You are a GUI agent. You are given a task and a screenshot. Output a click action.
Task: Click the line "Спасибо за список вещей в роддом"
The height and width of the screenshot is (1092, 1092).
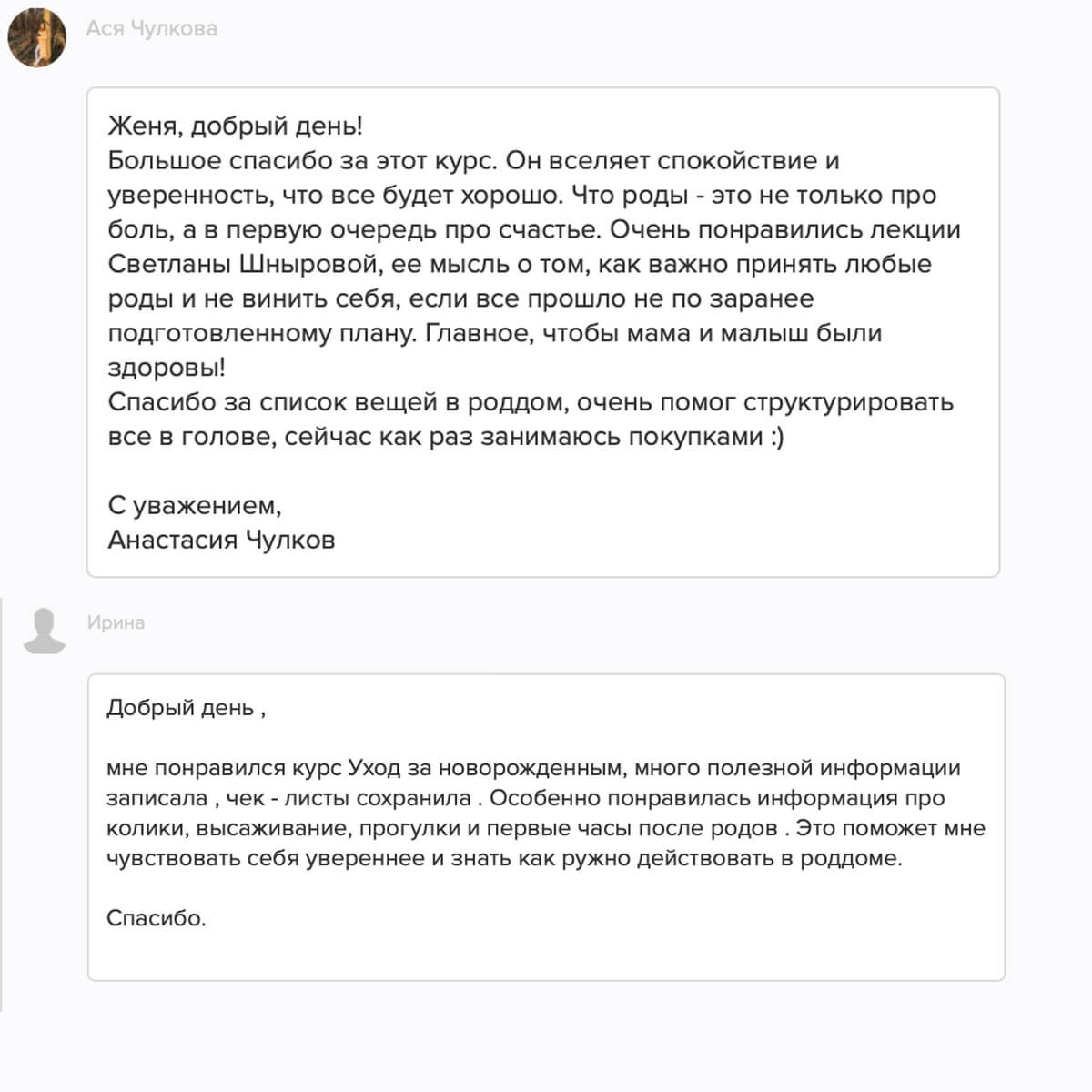coord(337,402)
